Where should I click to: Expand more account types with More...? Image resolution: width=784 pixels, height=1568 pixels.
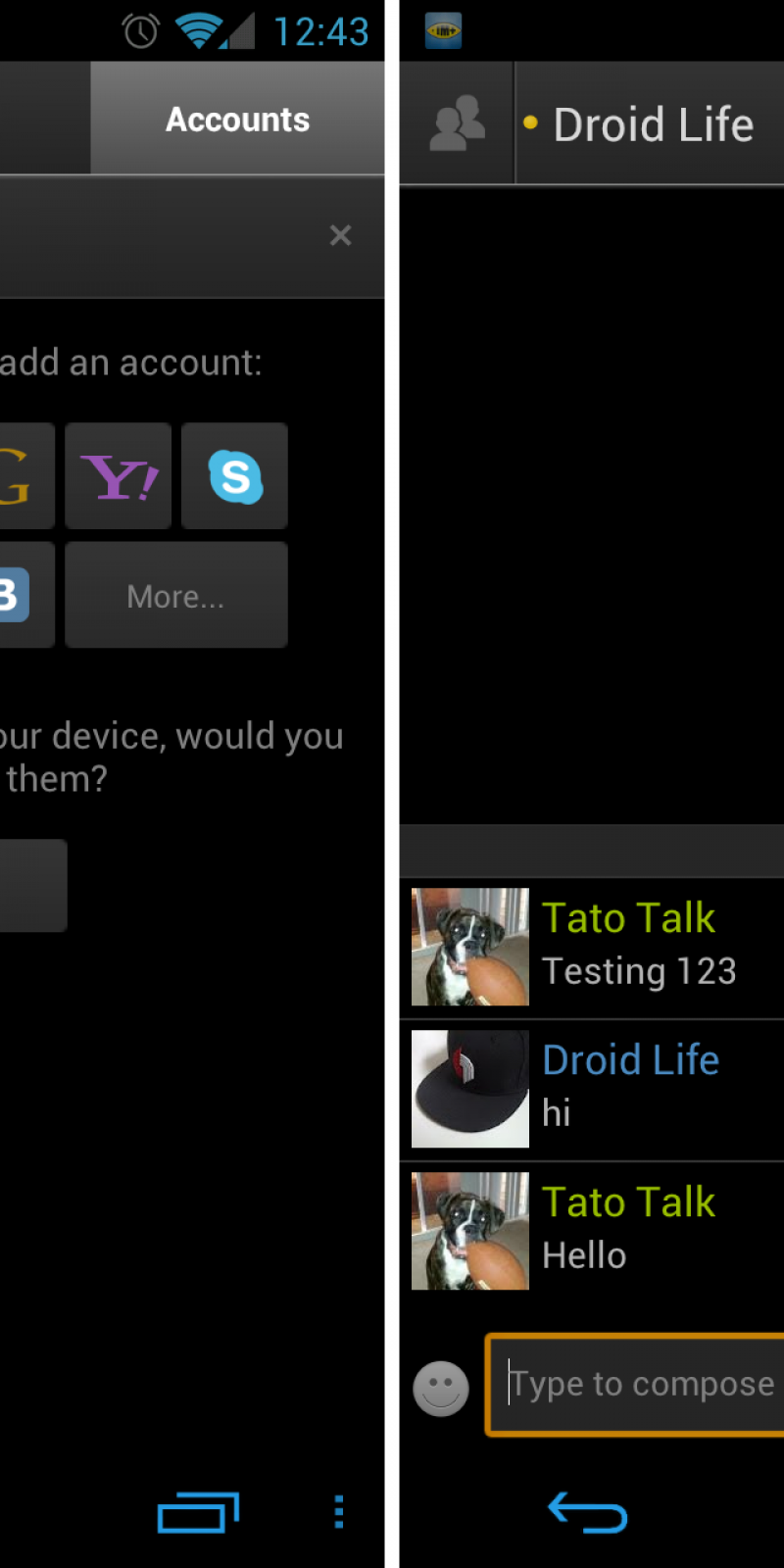pos(176,595)
